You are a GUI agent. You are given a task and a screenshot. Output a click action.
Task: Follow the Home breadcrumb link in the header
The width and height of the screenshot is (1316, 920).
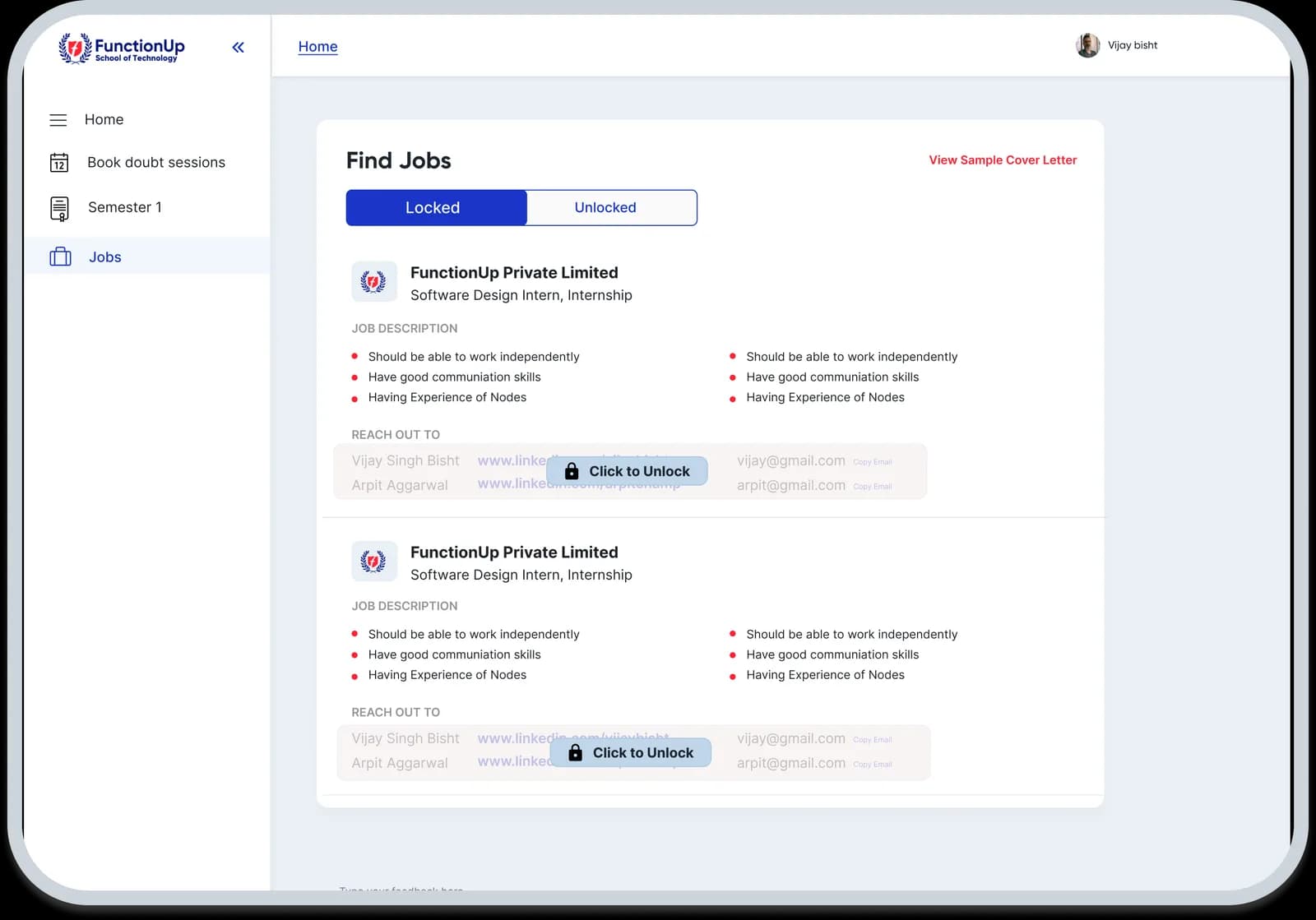317,47
